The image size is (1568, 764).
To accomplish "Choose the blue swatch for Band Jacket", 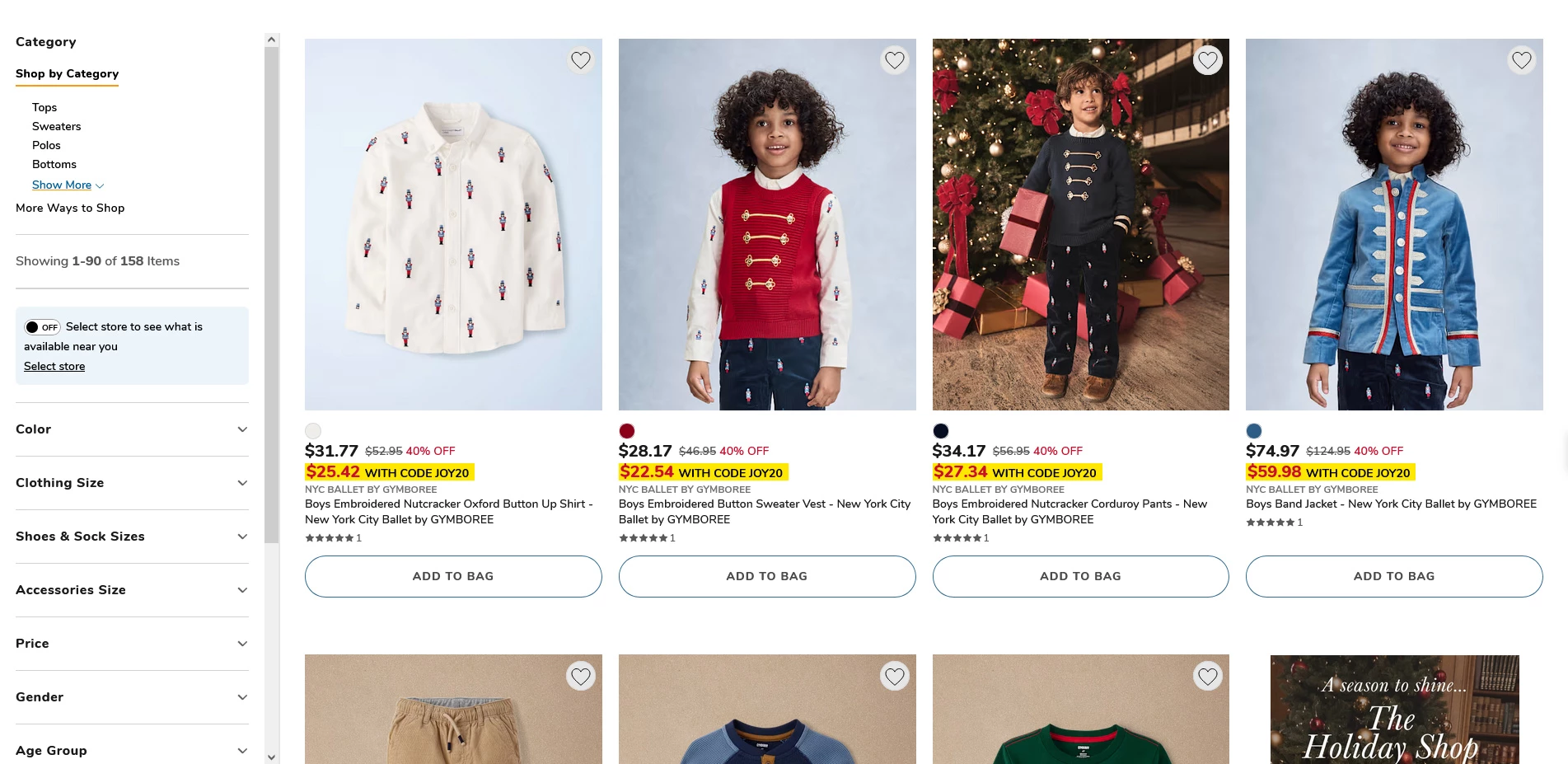I will [1254, 431].
